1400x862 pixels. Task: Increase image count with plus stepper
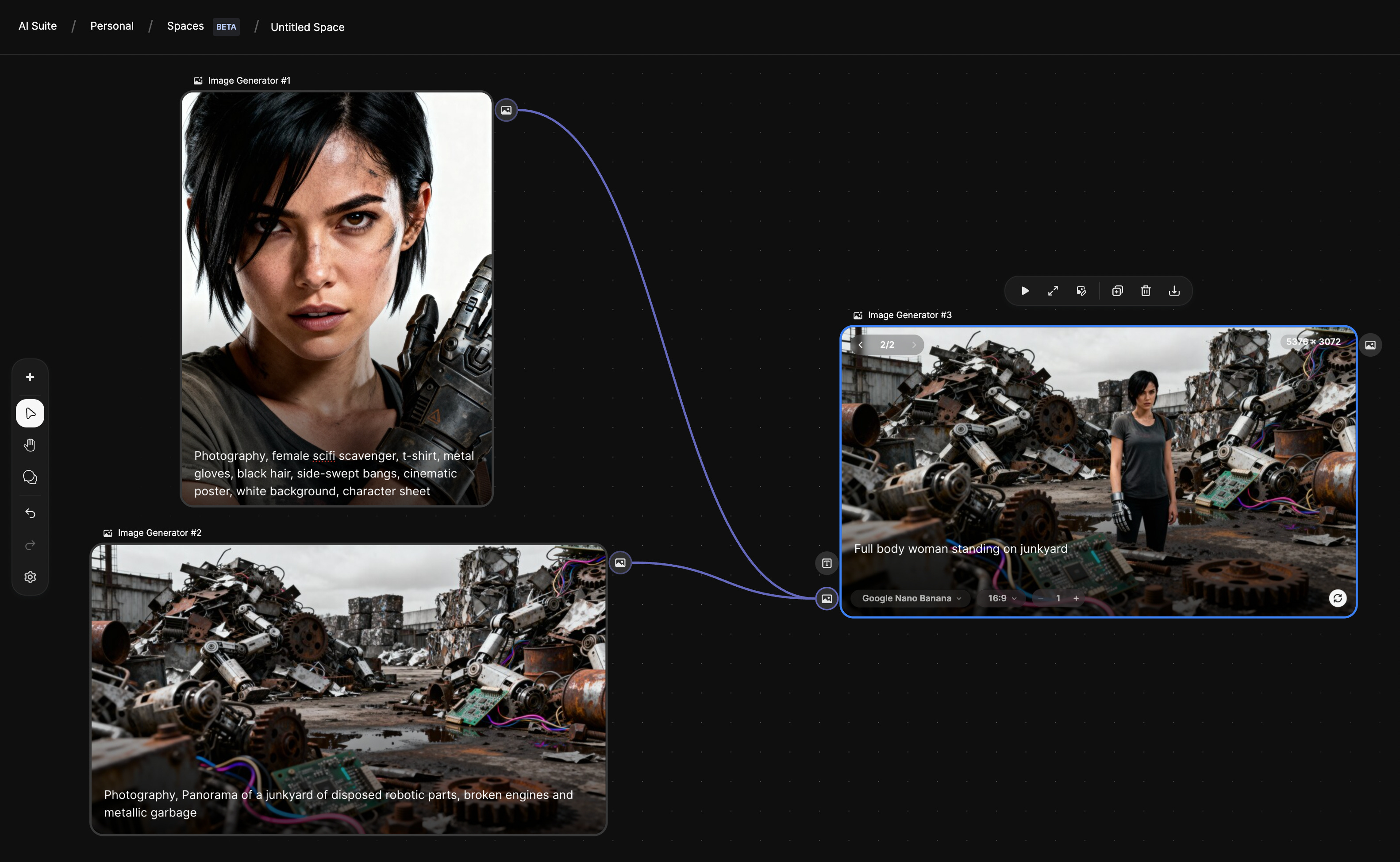coord(1076,598)
